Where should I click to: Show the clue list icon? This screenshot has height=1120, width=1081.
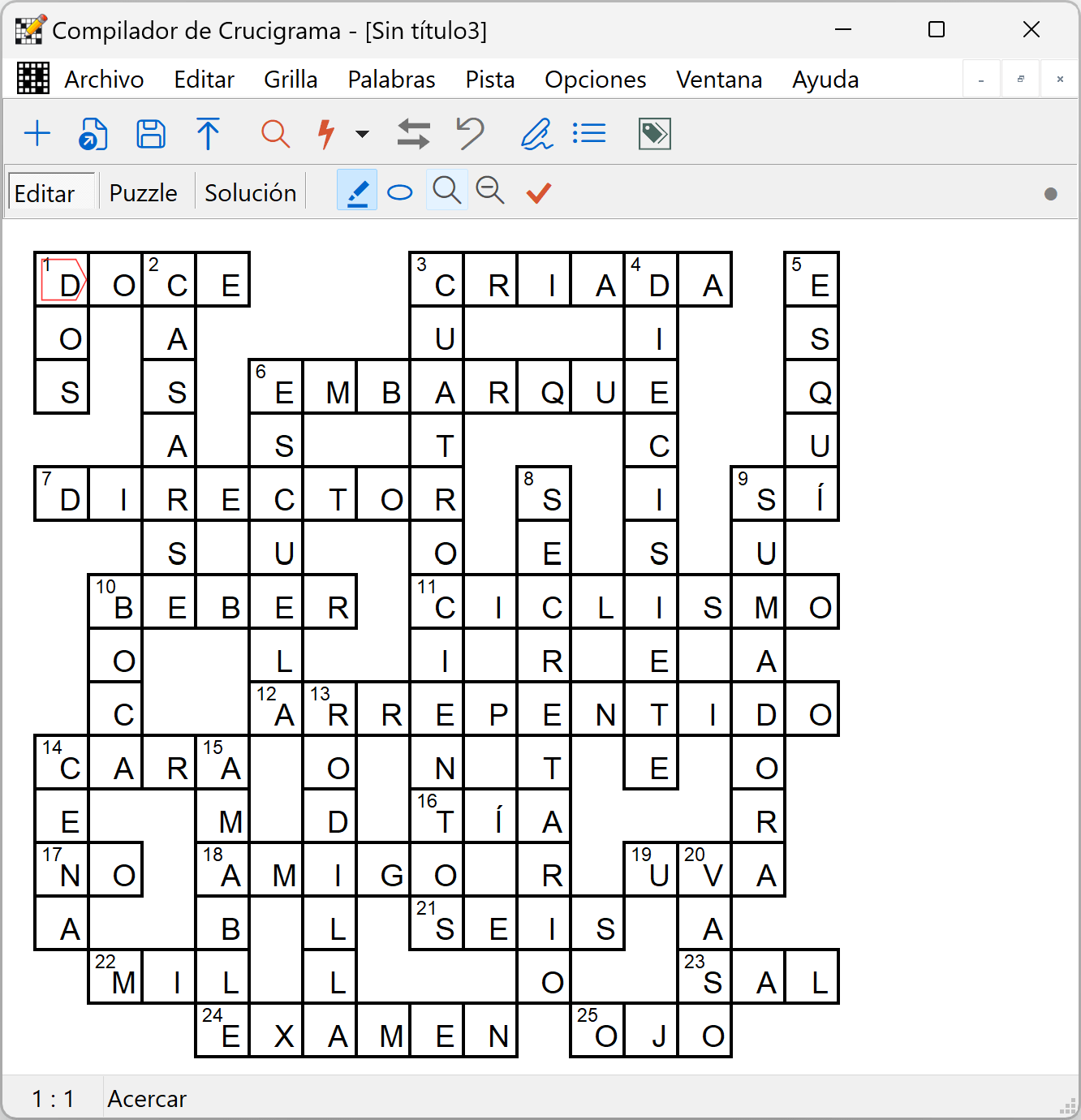point(589,134)
